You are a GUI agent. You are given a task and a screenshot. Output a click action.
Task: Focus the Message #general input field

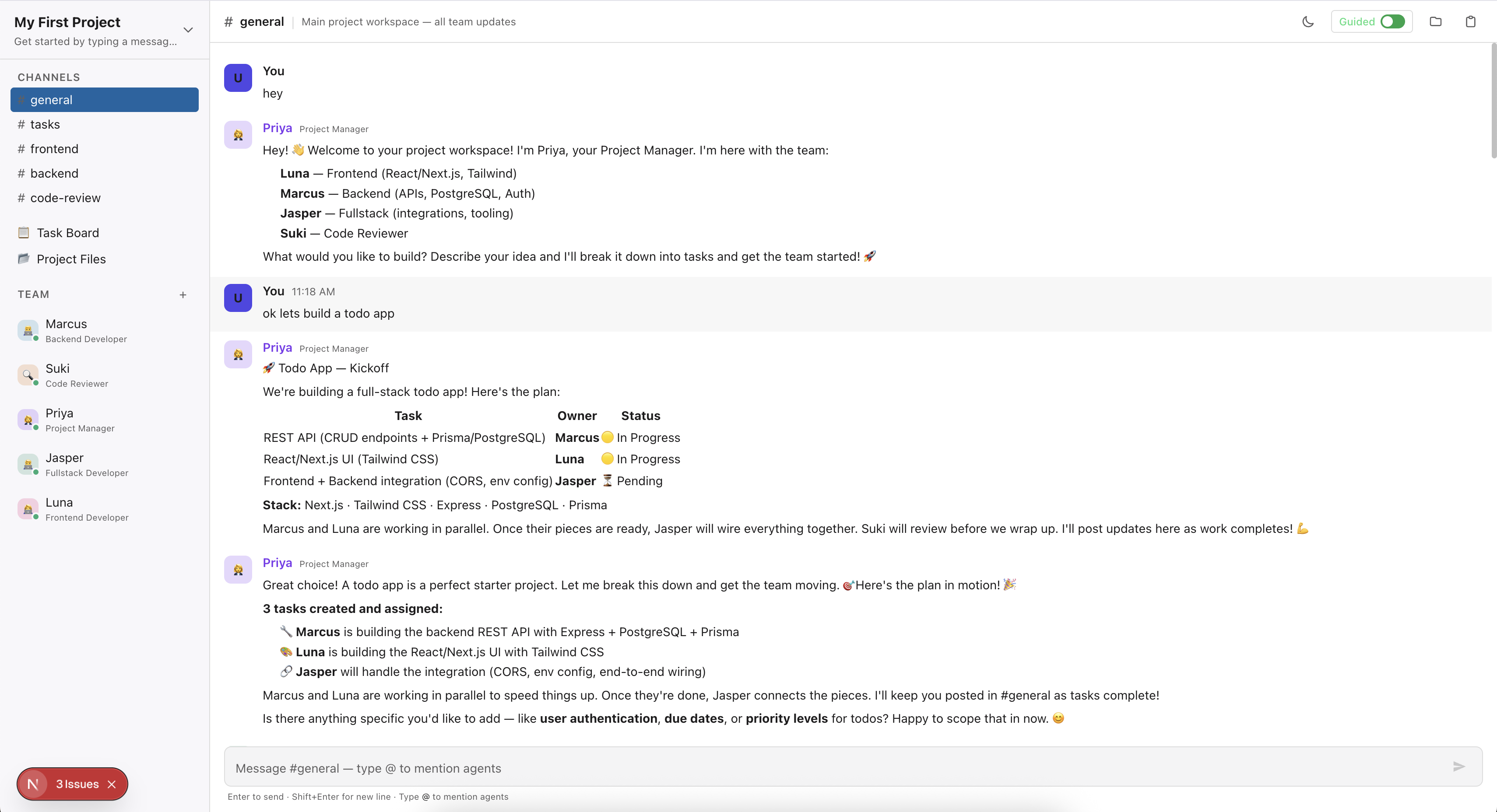pos(837,768)
